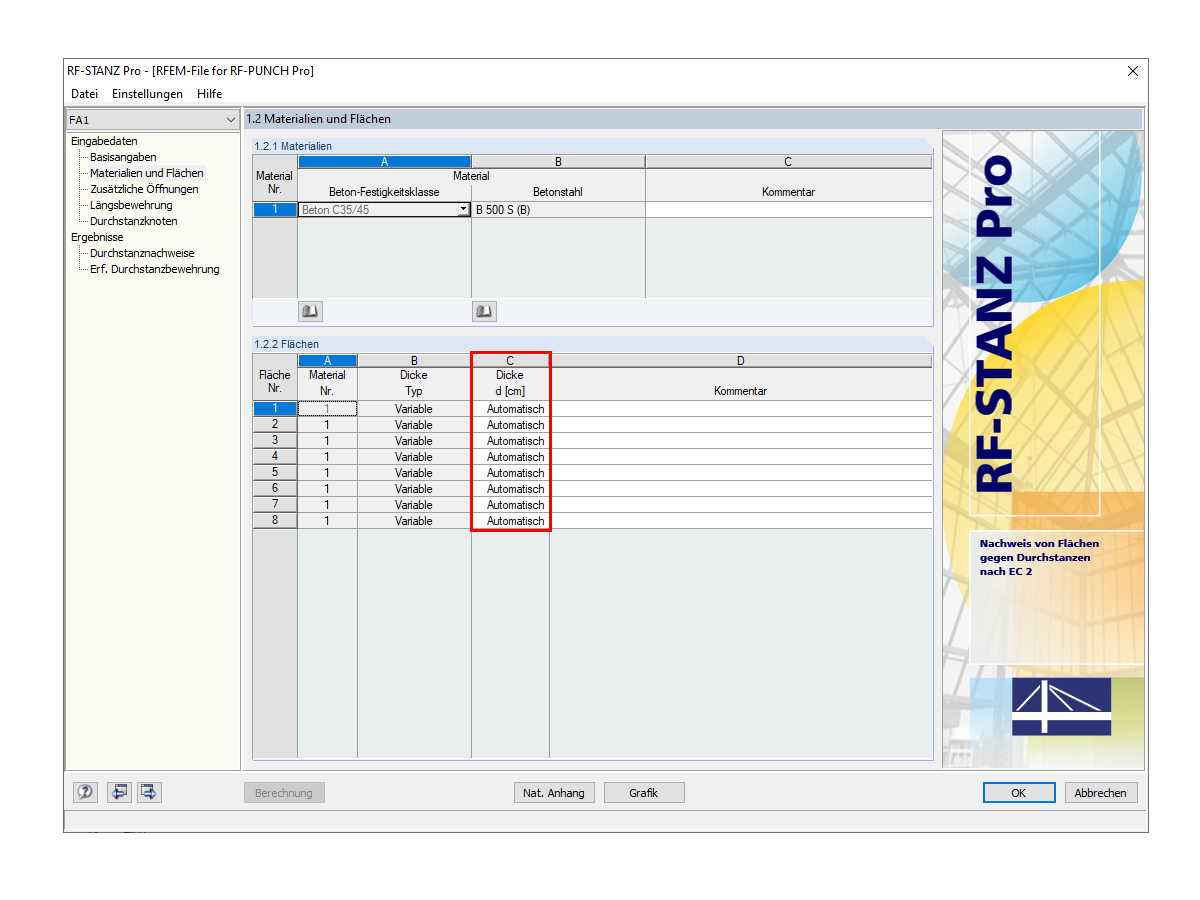Click the Ergebnisse tree node
This screenshot has height=900, width=1200.
tap(97, 237)
